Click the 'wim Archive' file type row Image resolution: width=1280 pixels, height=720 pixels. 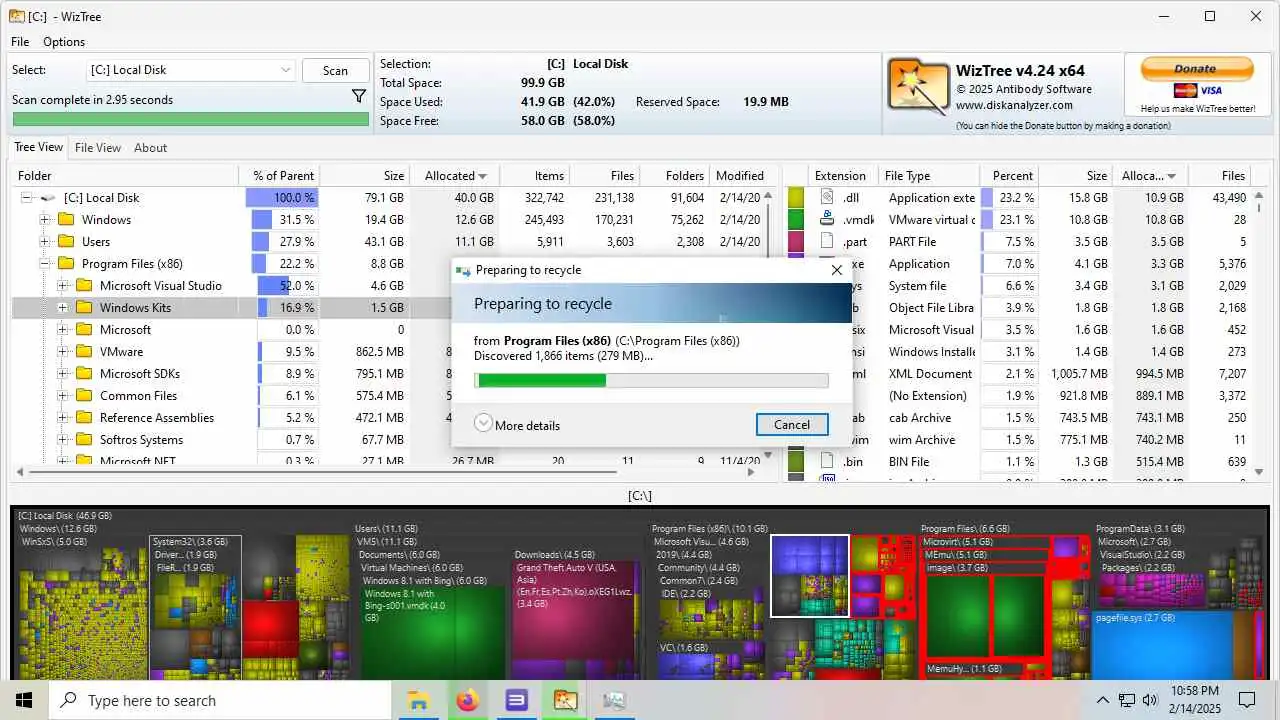tap(1016, 439)
